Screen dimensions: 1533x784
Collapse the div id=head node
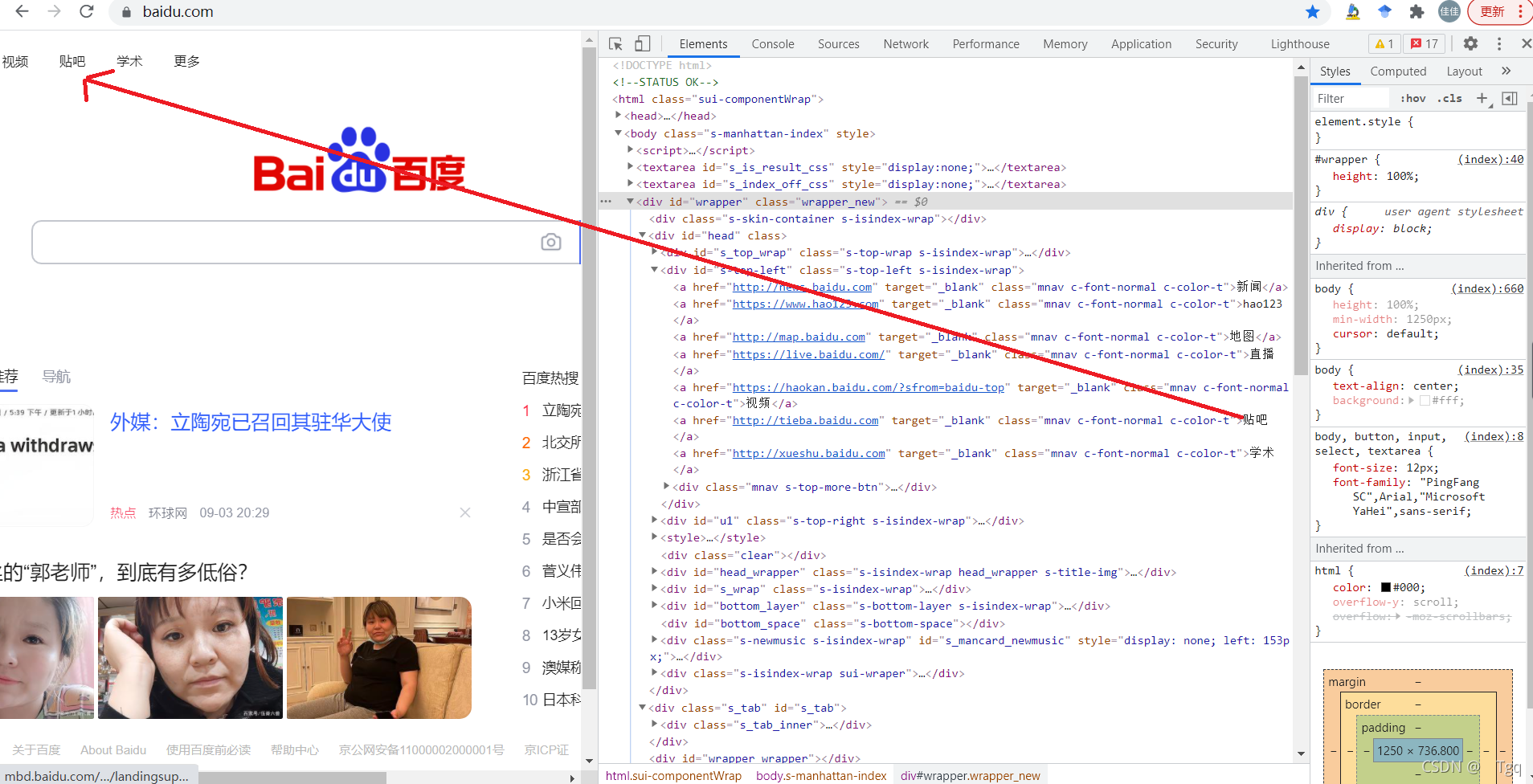click(642, 235)
